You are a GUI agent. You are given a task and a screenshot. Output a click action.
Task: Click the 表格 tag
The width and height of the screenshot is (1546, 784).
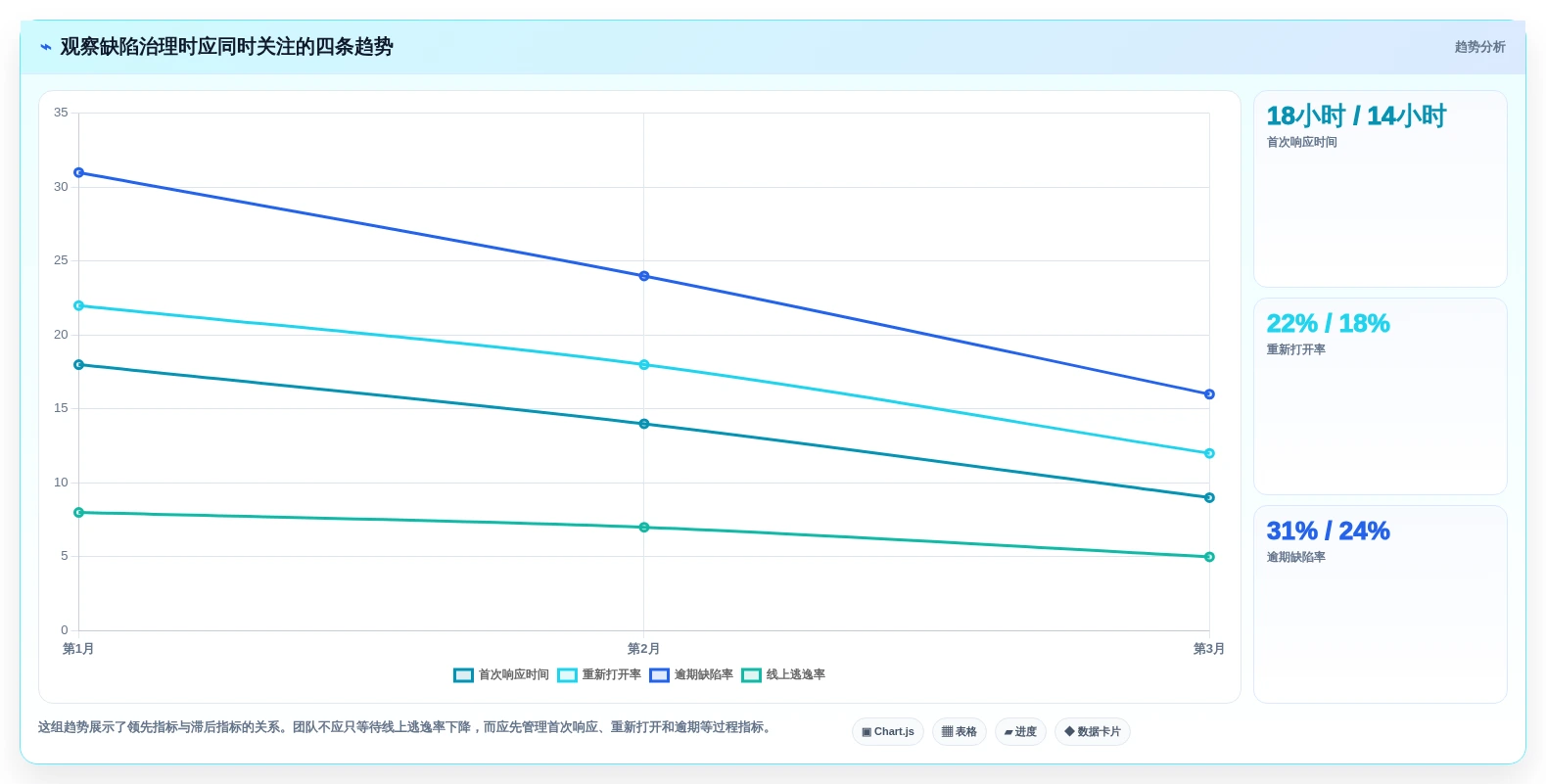[960, 732]
